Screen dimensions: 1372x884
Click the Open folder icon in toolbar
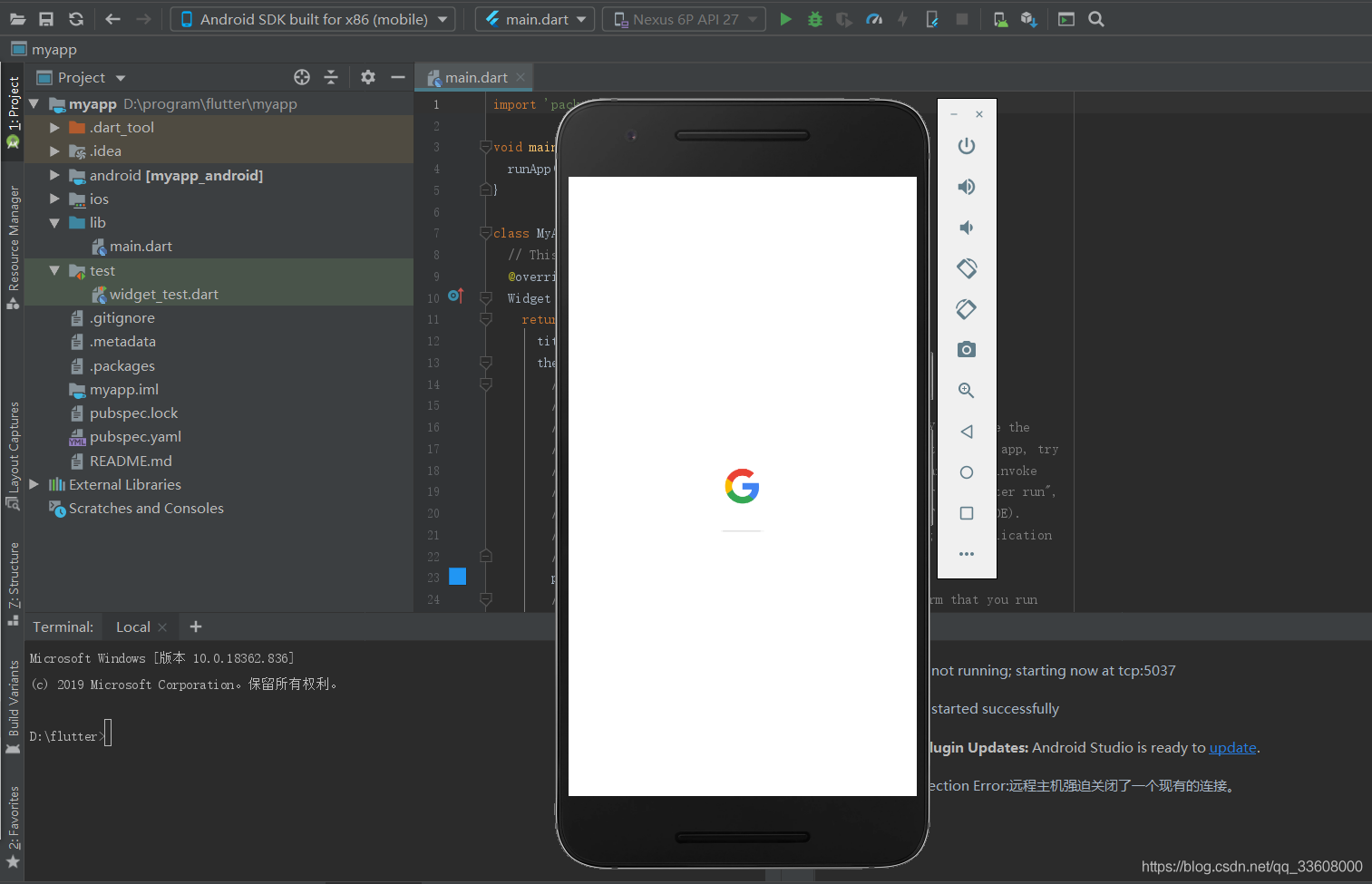(x=17, y=19)
